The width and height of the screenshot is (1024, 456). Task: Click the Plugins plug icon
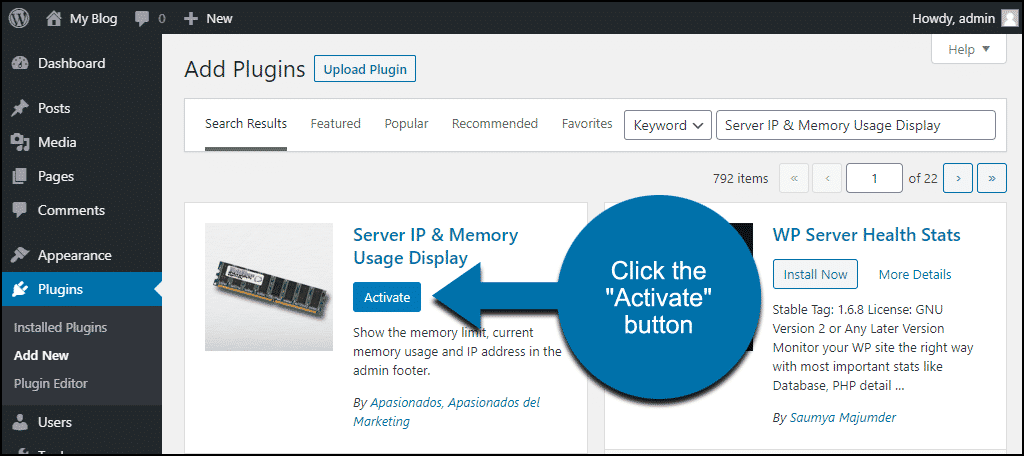20,289
